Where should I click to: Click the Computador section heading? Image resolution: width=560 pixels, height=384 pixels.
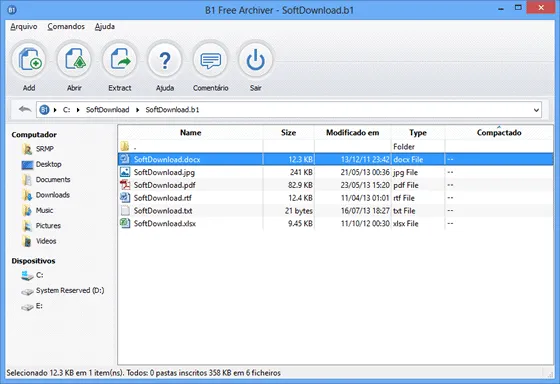coord(34,135)
